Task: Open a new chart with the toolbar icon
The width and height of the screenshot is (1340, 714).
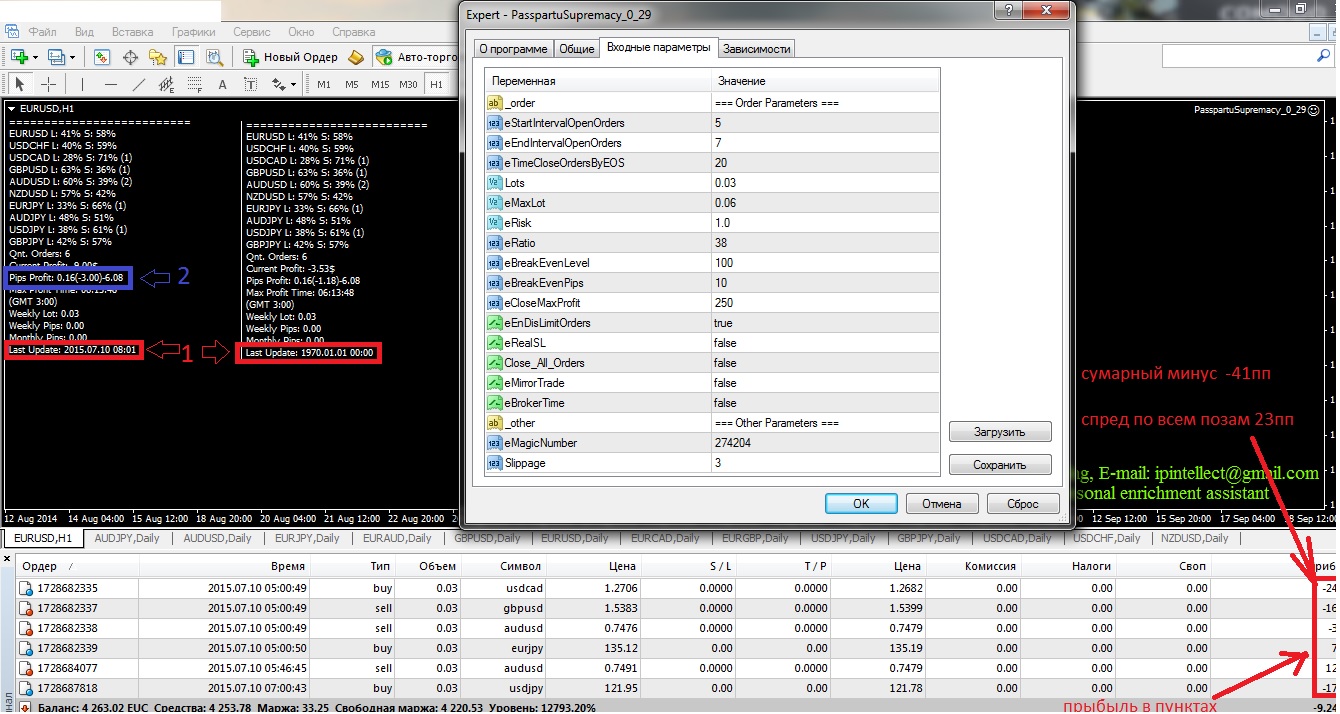Action: [18, 57]
